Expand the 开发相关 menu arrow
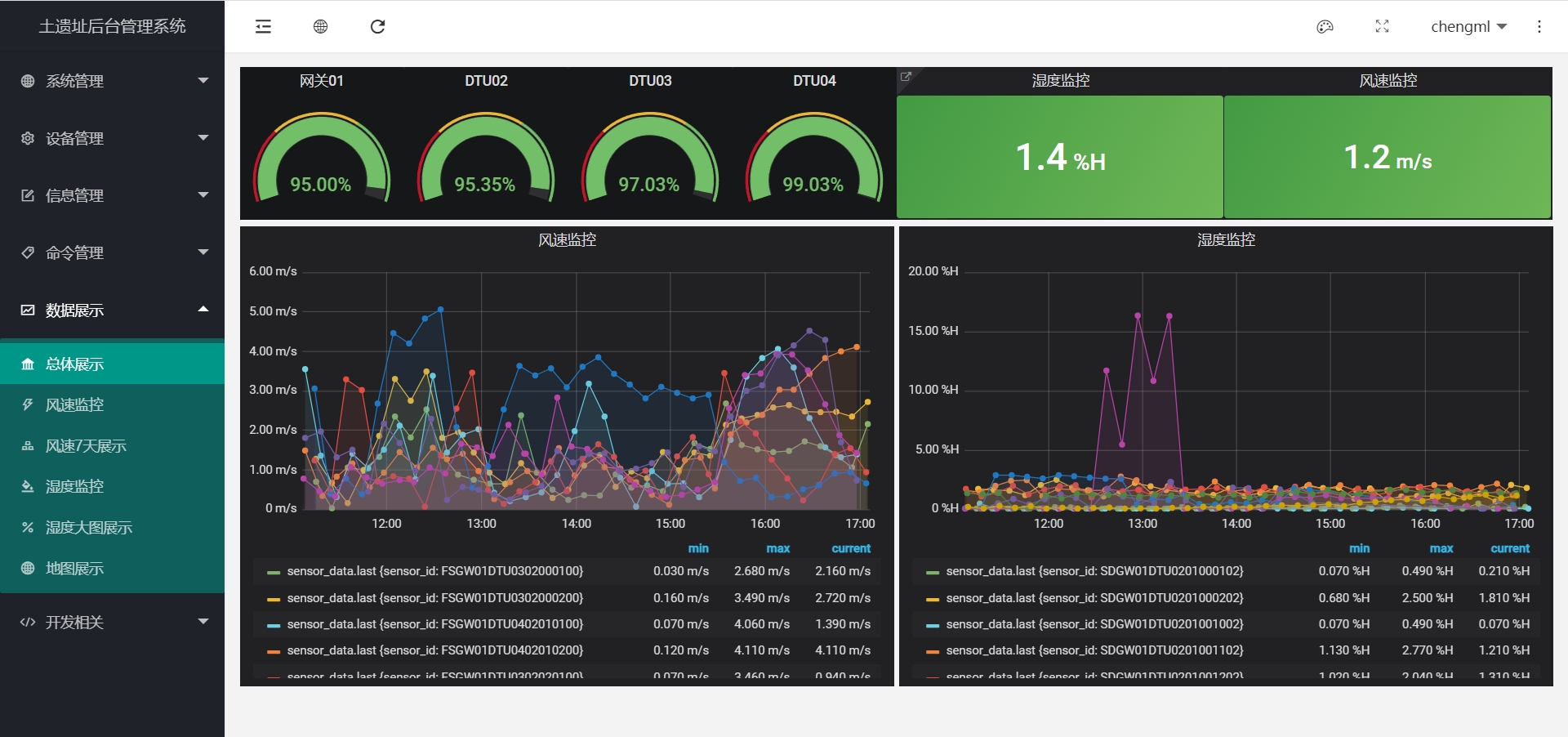The image size is (1568, 737). pyautogui.click(x=203, y=621)
